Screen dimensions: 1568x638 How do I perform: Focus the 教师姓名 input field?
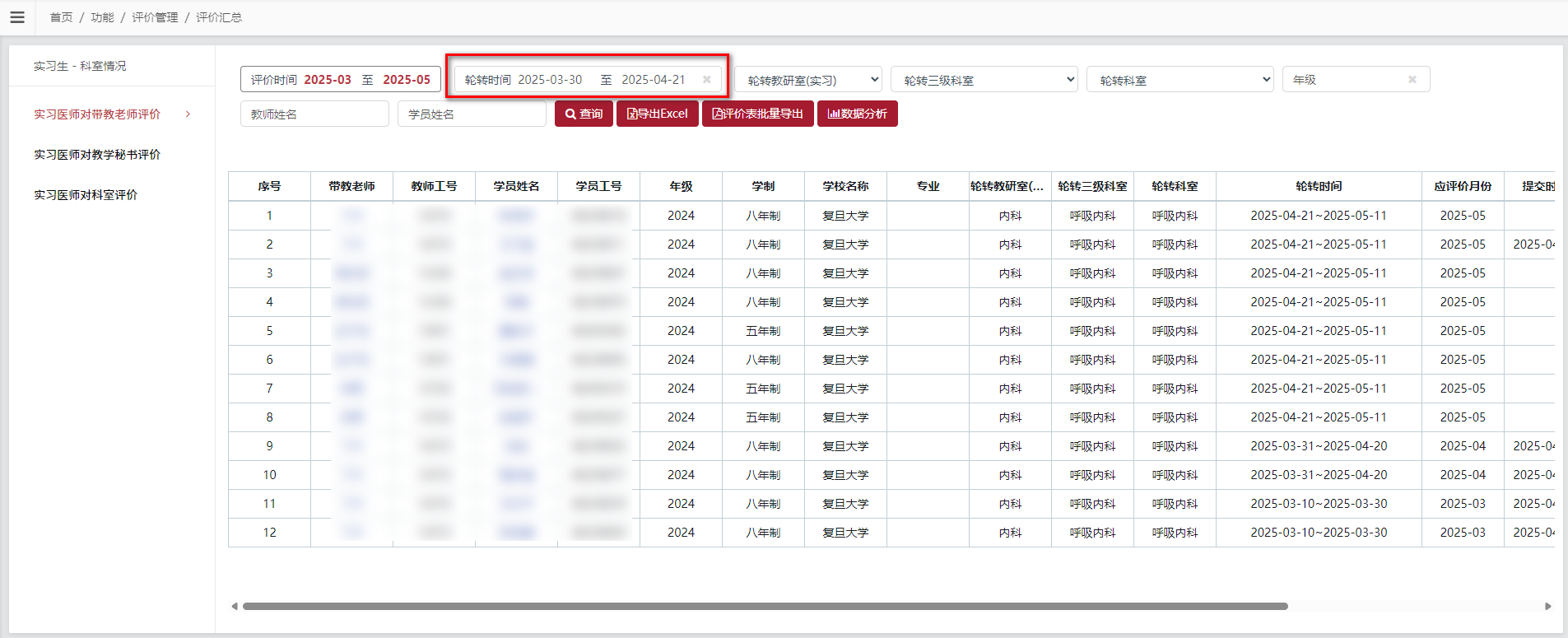314,114
